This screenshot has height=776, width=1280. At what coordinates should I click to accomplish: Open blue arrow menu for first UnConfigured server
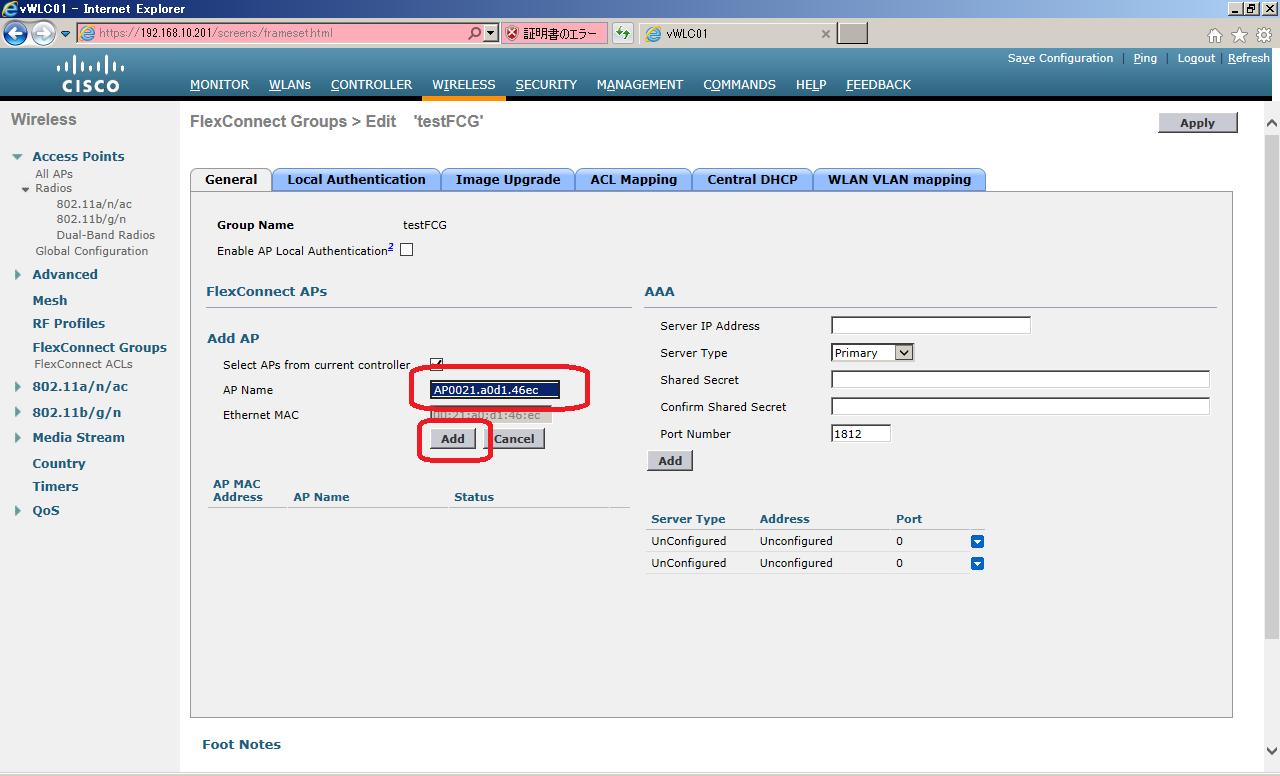(977, 541)
